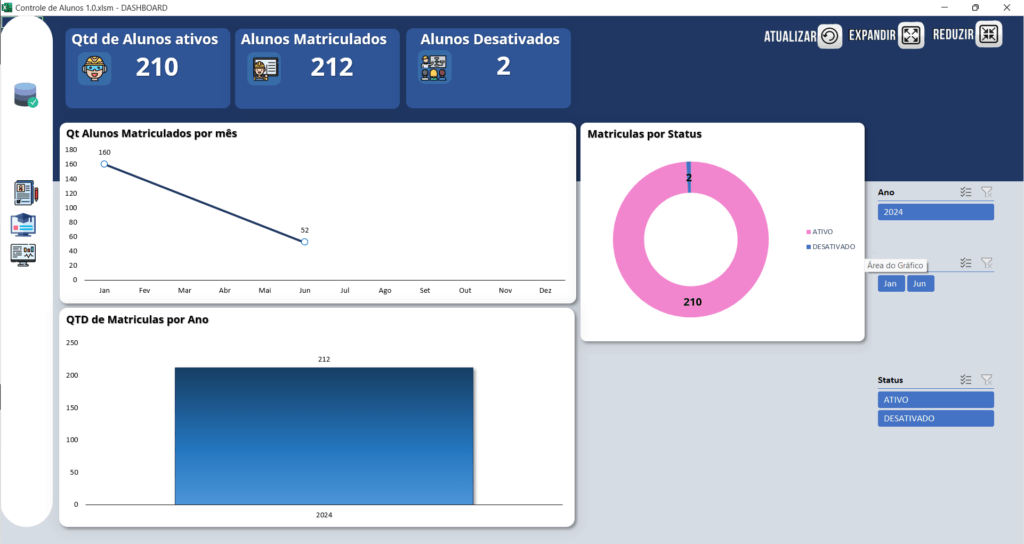
Task: Click the expand arrows icon next to EXPANDIR
Action: point(911,35)
